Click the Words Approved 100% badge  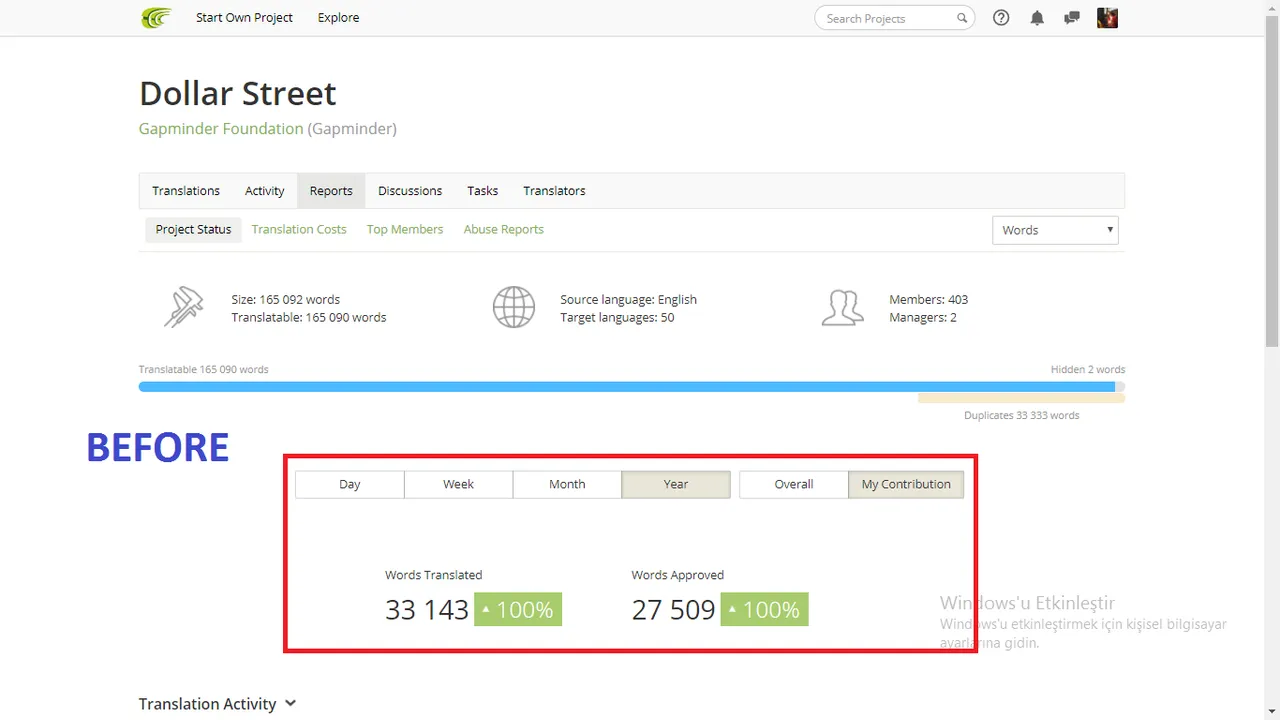click(764, 609)
